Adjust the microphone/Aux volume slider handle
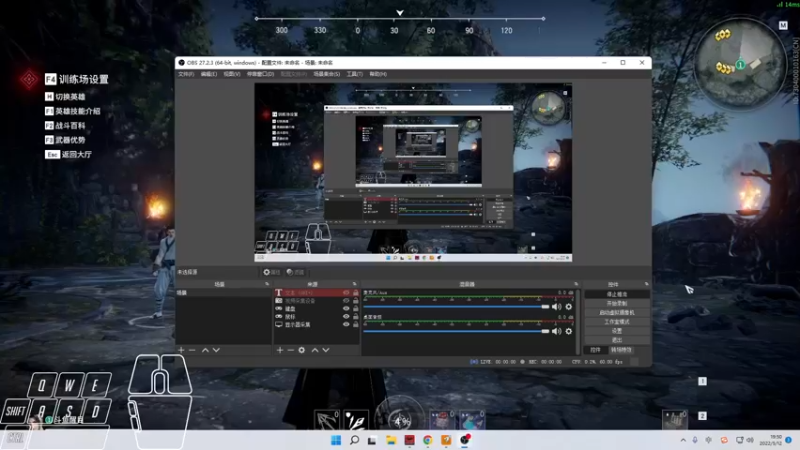Screen dimensions: 800x450 coord(545,307)
